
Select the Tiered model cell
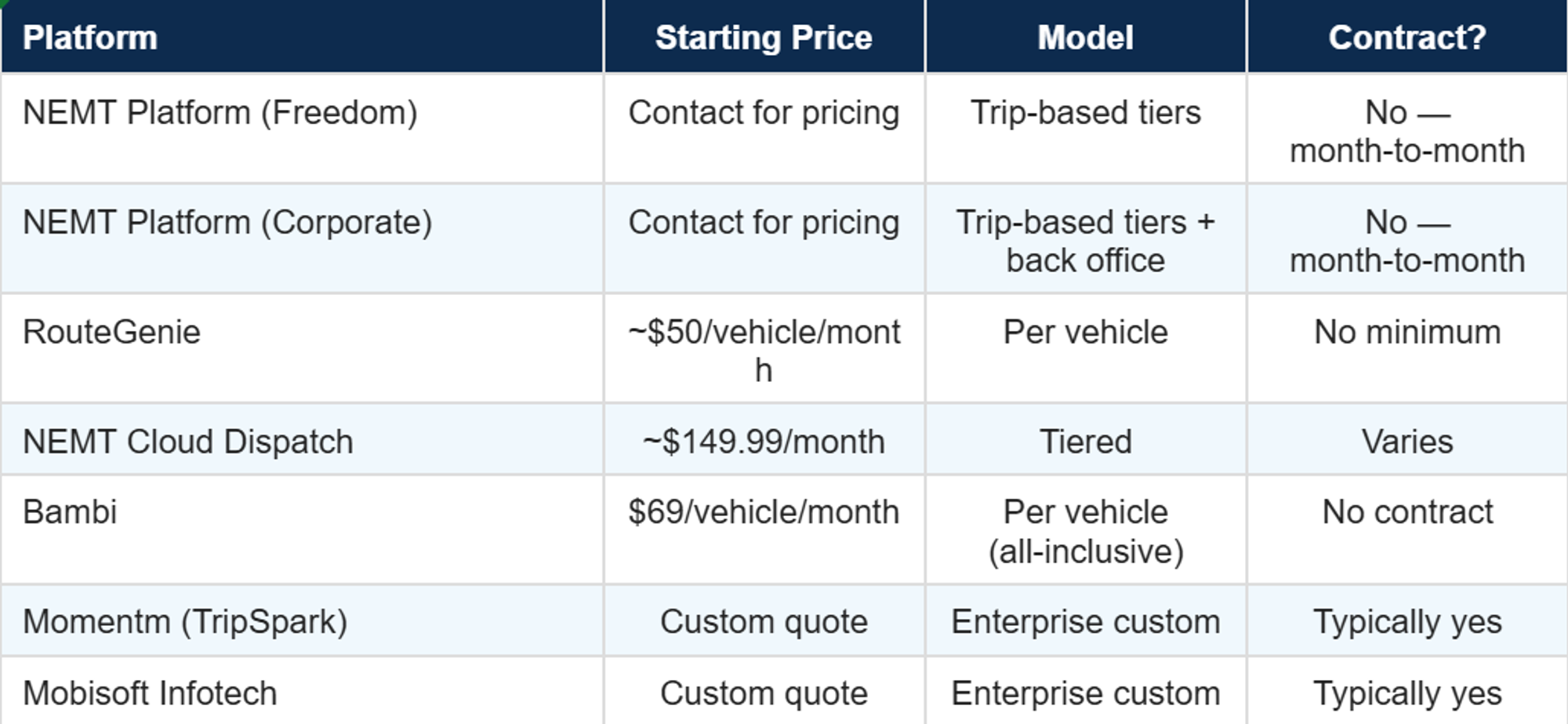pyautogui.click(x=1085, y=442)
